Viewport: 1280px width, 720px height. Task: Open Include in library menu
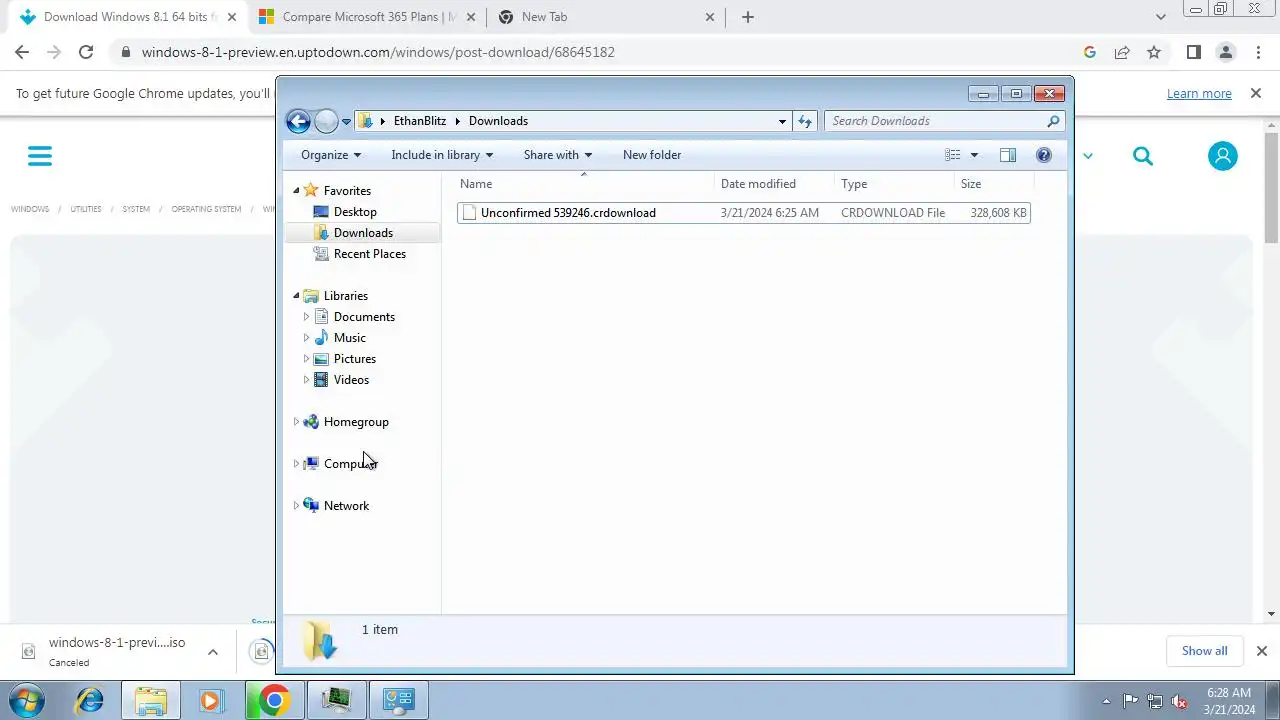click(x=442, y=155)
